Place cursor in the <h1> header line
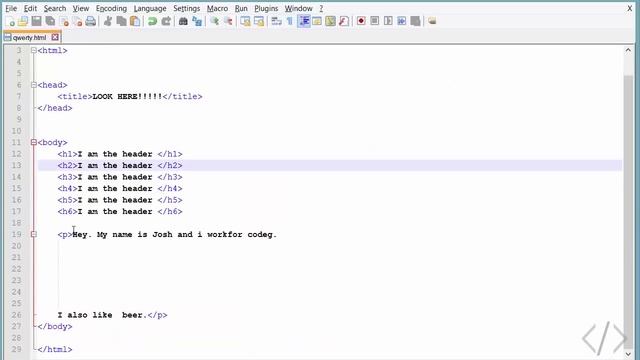 pos(120,154)
